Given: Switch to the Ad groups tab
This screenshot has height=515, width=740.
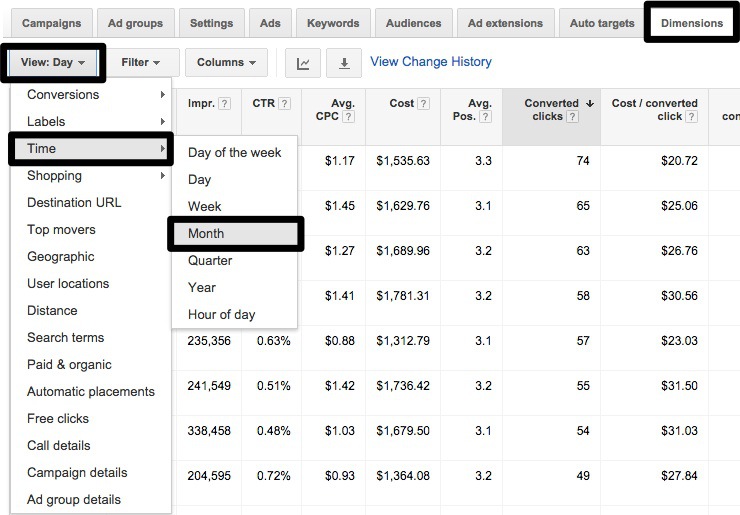Looking at the screenshot, I should pos(135,23).
